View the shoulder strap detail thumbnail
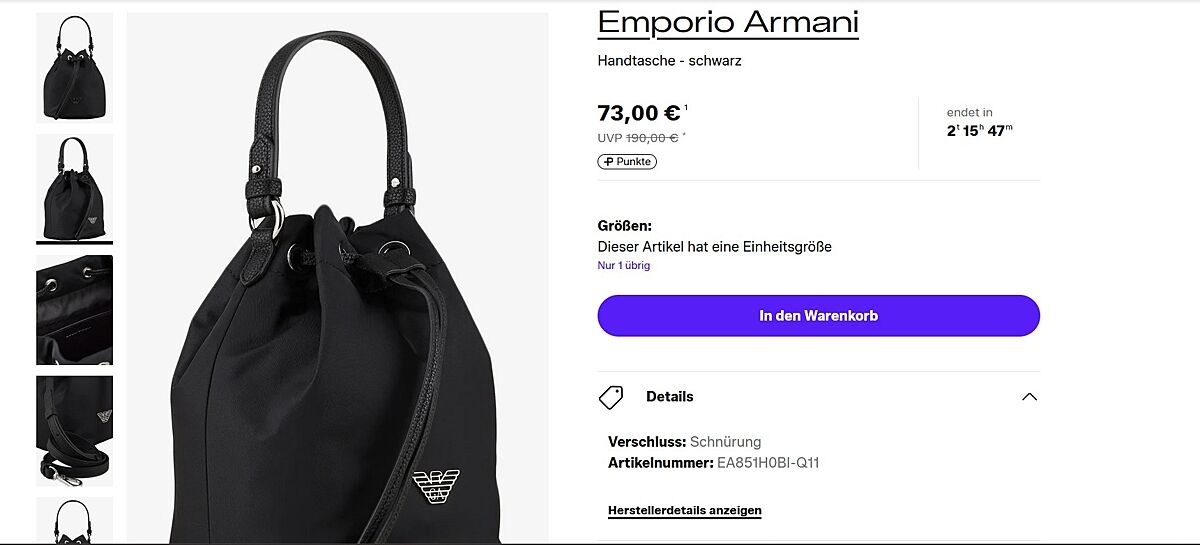Image resolution: width=1200 pixels, height=545 pixels. tap(74, 431)
